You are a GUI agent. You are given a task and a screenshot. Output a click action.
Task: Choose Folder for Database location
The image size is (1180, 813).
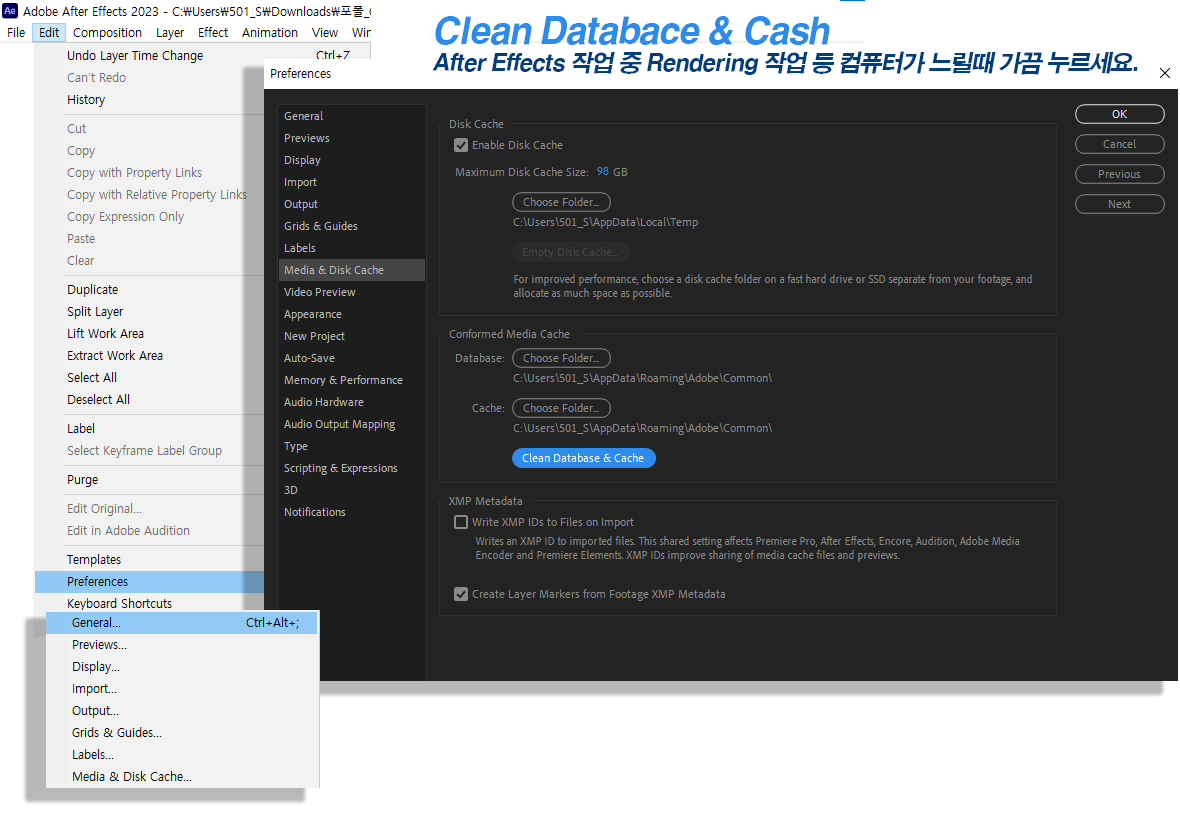(561, 358)
